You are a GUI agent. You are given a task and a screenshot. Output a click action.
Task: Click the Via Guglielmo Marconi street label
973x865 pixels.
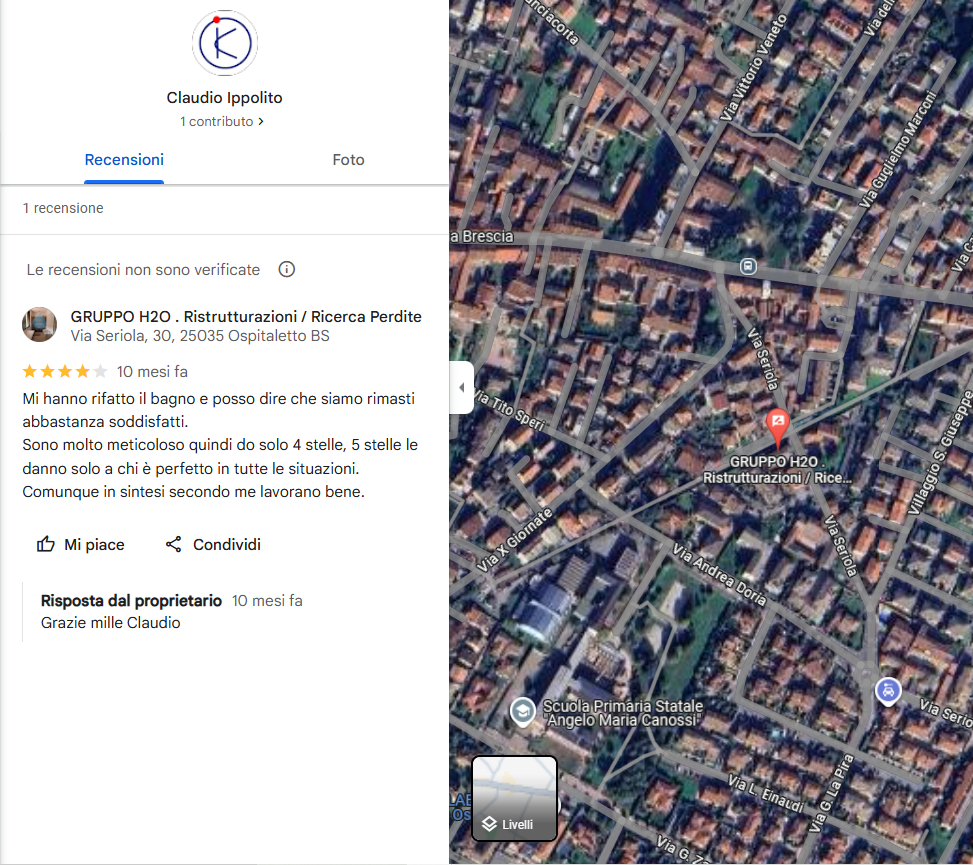[x=897, y=150]
